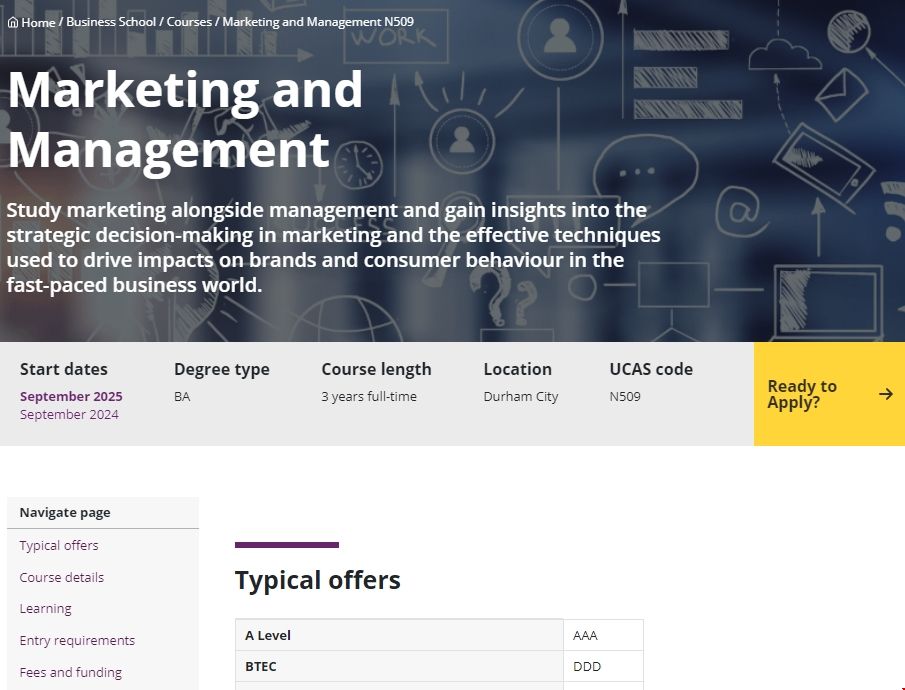Jump to Fees and funding section
The image size is (905, 690).
[71, 672]
